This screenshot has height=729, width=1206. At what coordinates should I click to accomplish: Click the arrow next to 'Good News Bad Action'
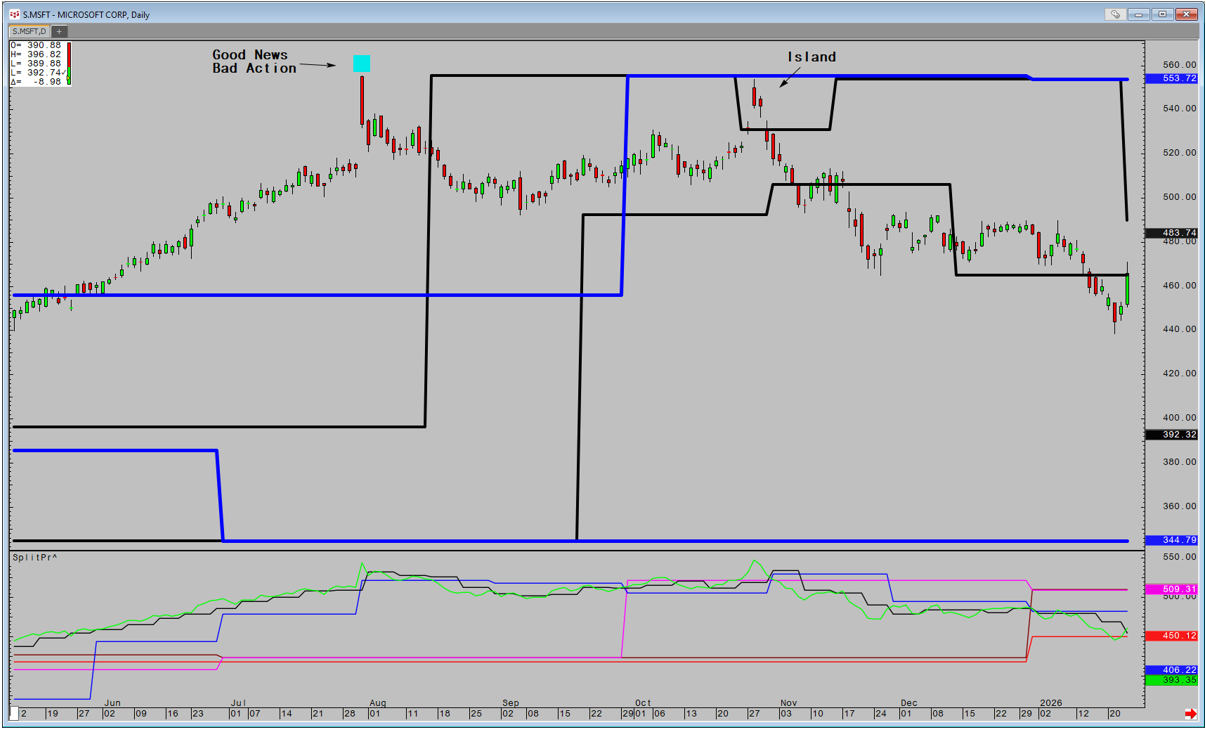[318, 66]
